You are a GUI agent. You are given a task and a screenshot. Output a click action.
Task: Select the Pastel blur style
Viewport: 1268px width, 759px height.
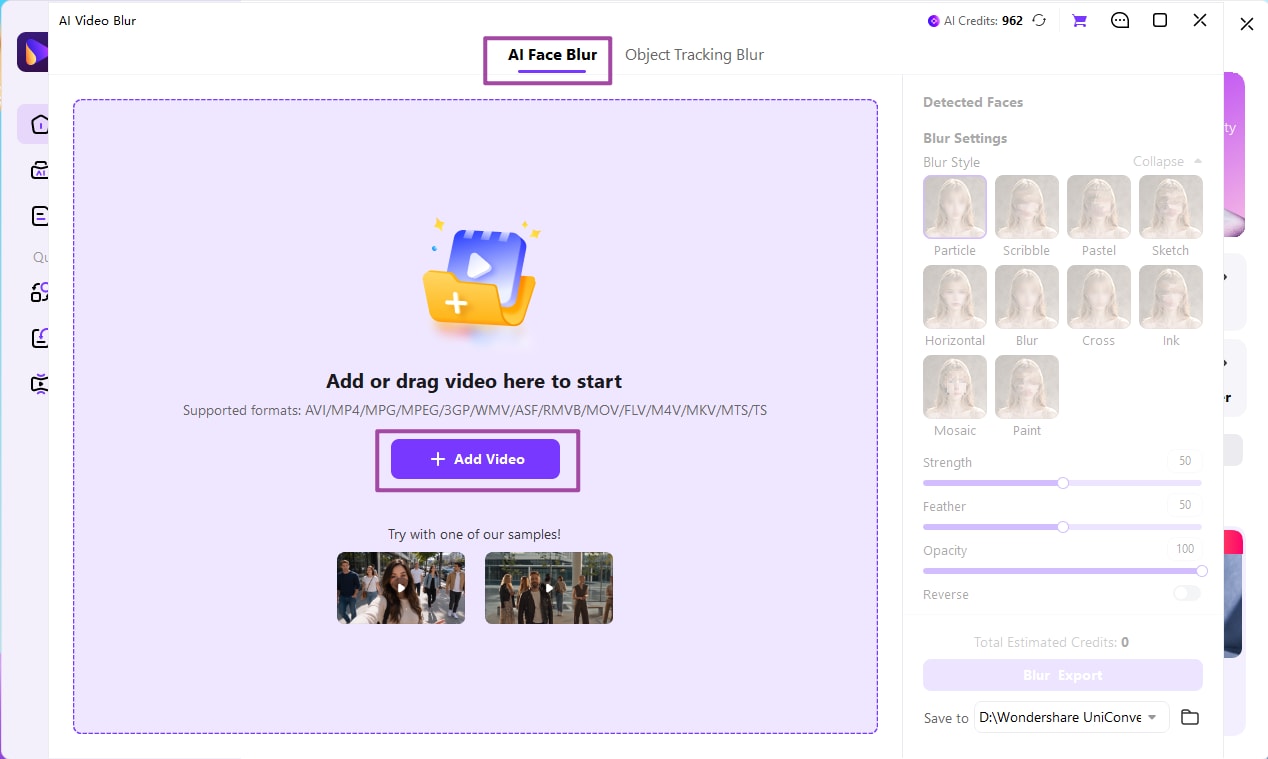(x=1099, y=207)
